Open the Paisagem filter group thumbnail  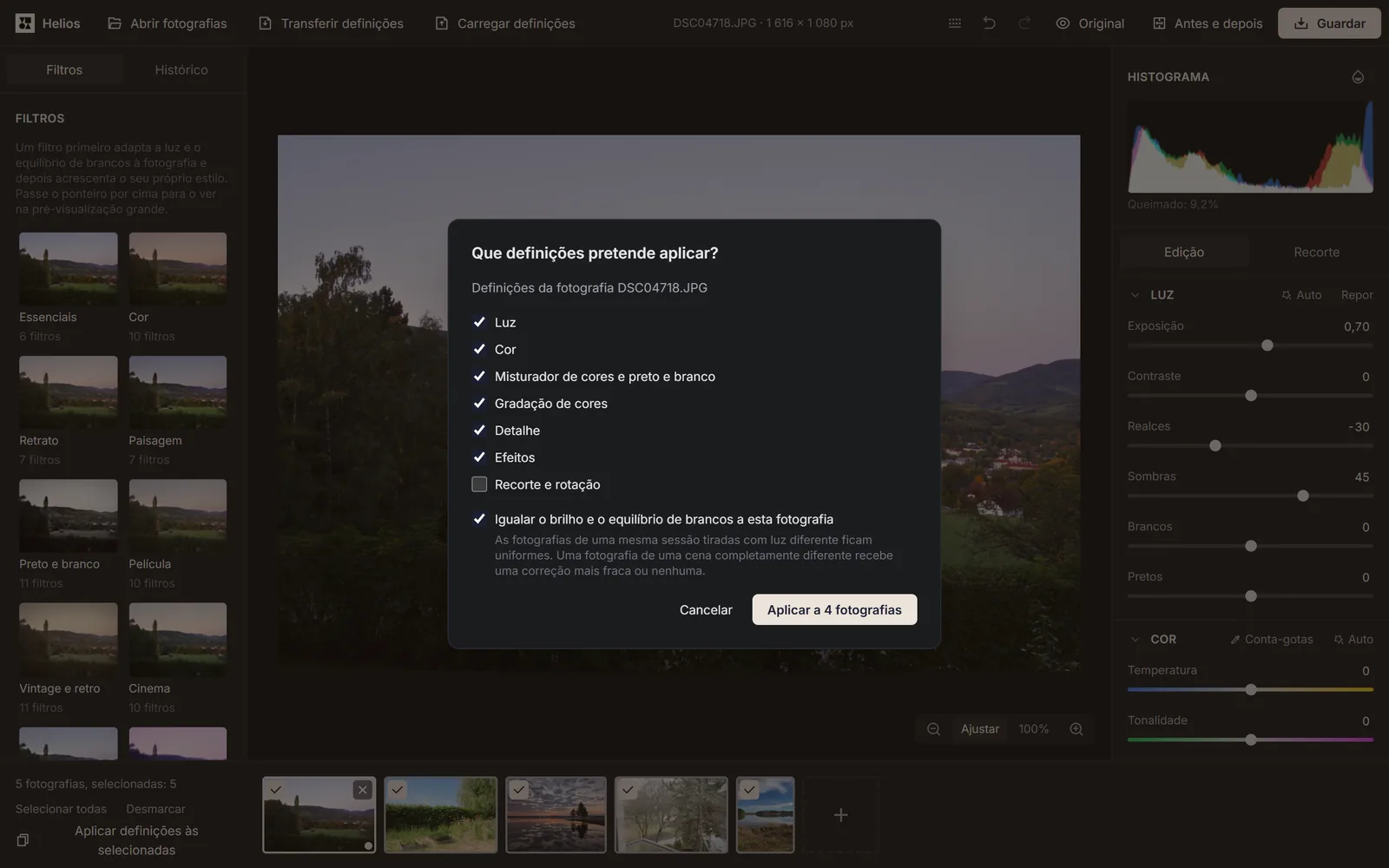point(178,392)
